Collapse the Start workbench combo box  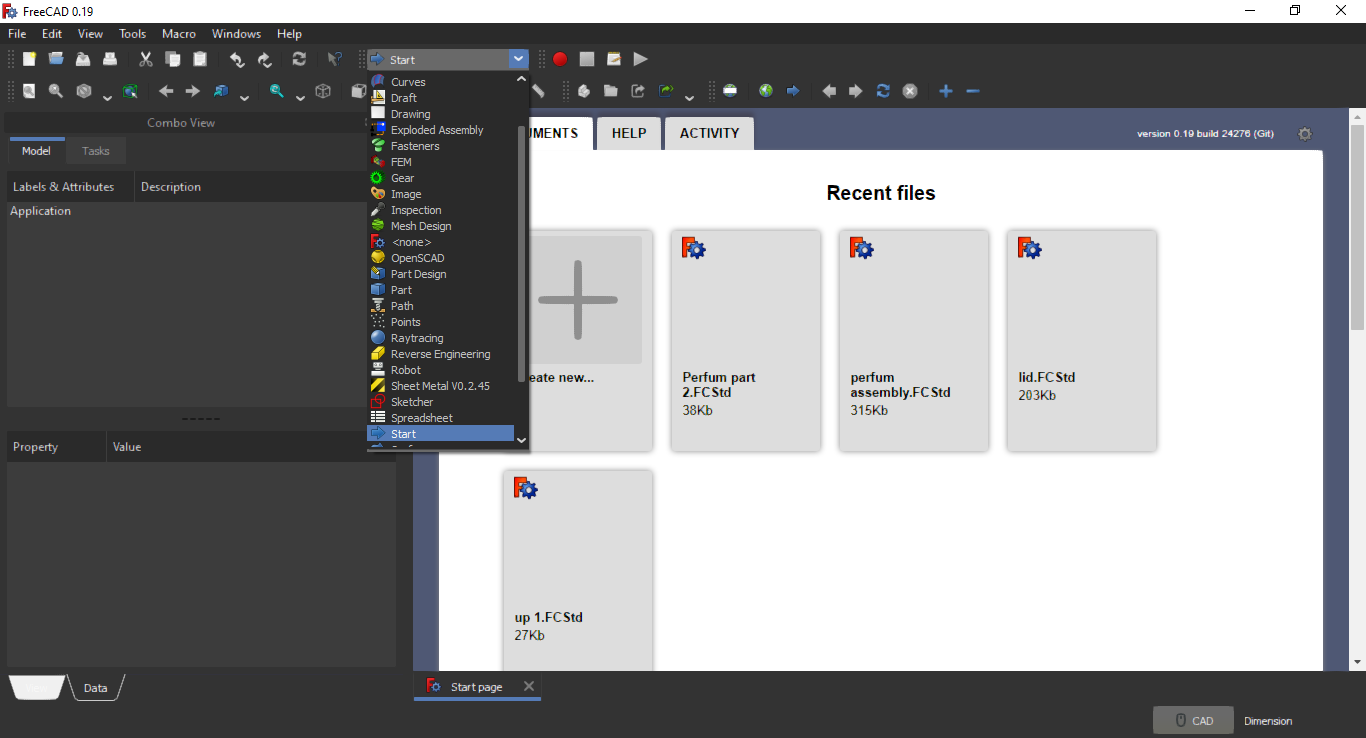click(x=518, y=59)
